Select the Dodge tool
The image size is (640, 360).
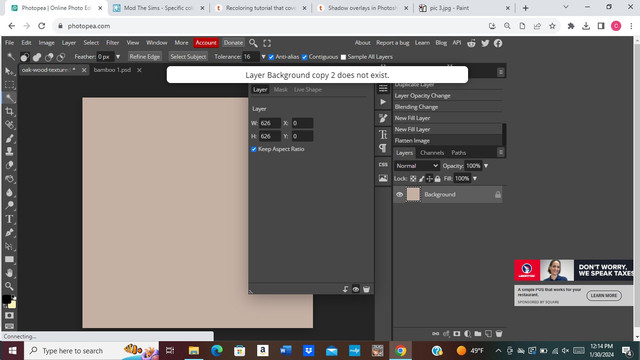9,205
